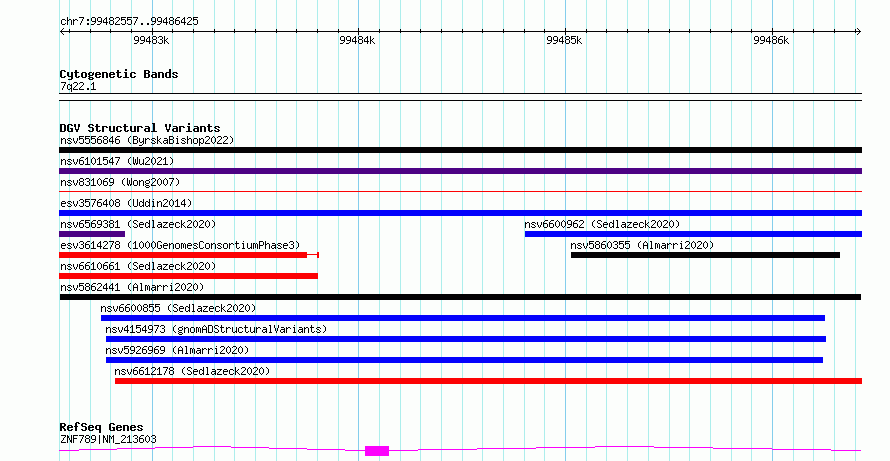
Task: Click the nsv6569381 (Sedlazeck2020) label
Action: point(138,224)
